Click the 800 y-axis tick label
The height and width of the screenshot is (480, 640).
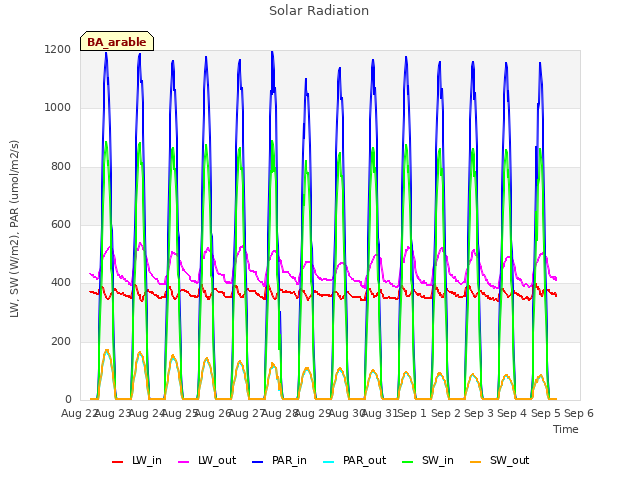pos(61,167)
